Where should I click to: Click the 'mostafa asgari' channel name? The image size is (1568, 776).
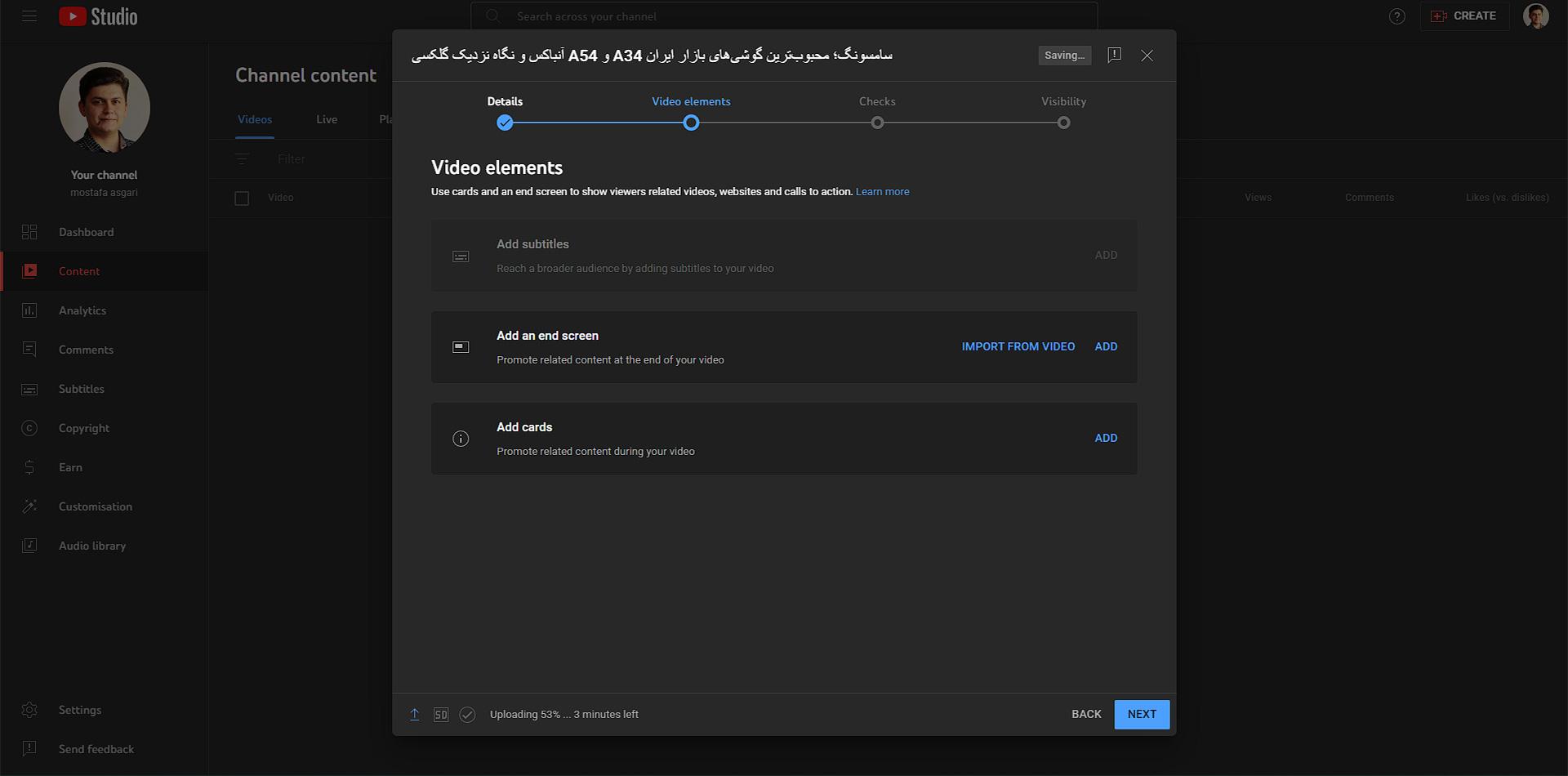105,193
